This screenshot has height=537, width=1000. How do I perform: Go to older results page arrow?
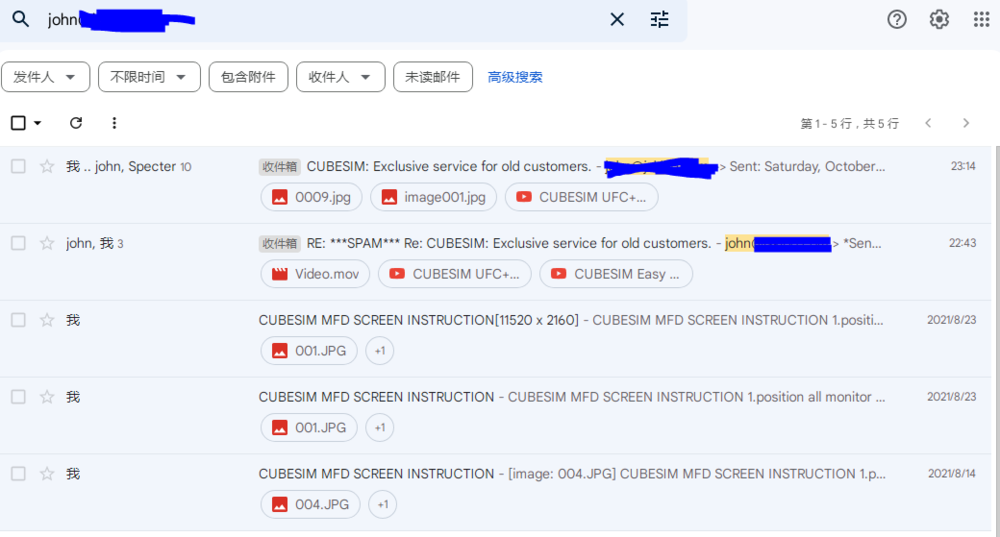pos(966,123)
